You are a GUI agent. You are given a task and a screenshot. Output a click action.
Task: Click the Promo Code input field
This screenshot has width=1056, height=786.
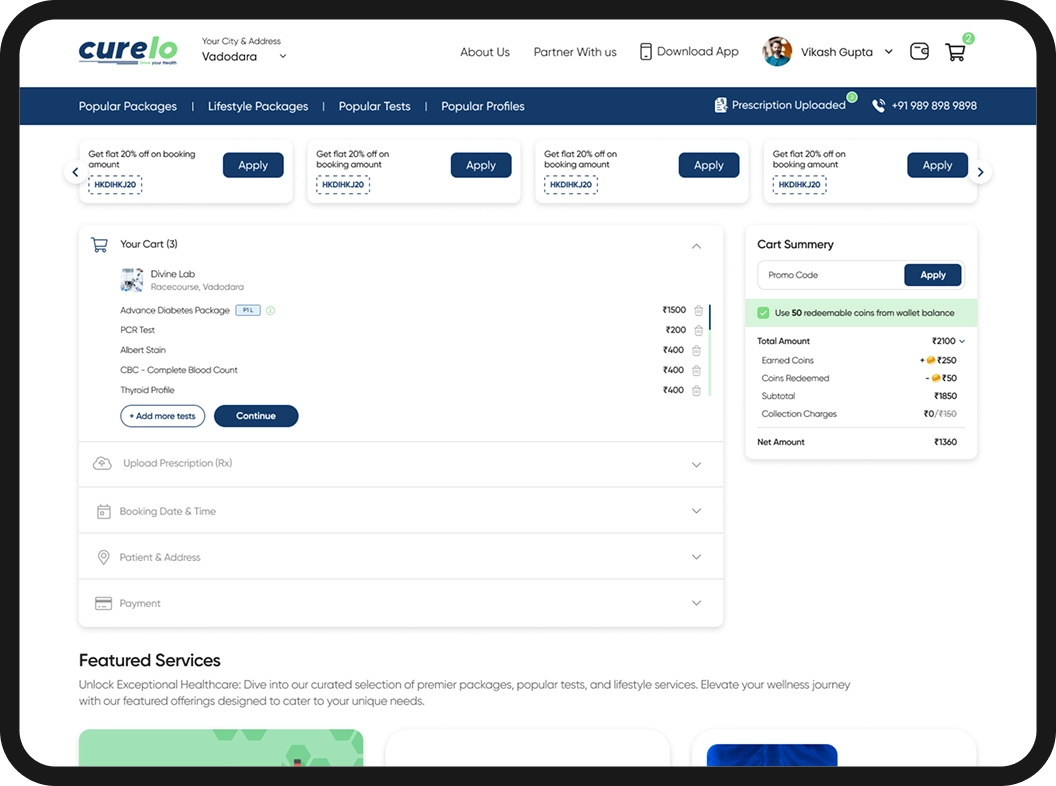[830, 275]
